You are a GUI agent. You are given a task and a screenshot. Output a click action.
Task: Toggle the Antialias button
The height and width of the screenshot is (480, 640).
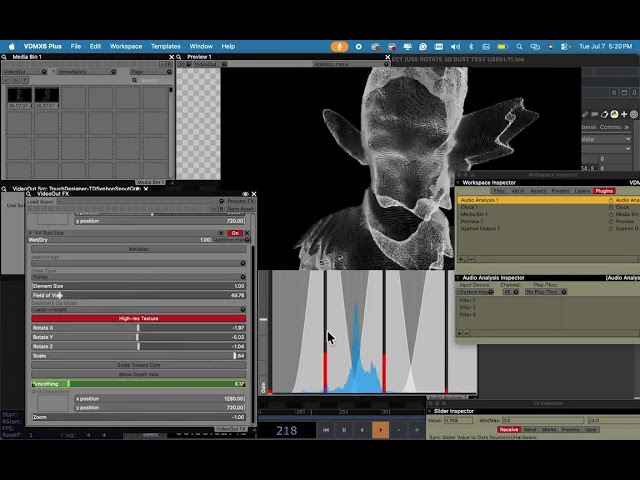[138, 249]
